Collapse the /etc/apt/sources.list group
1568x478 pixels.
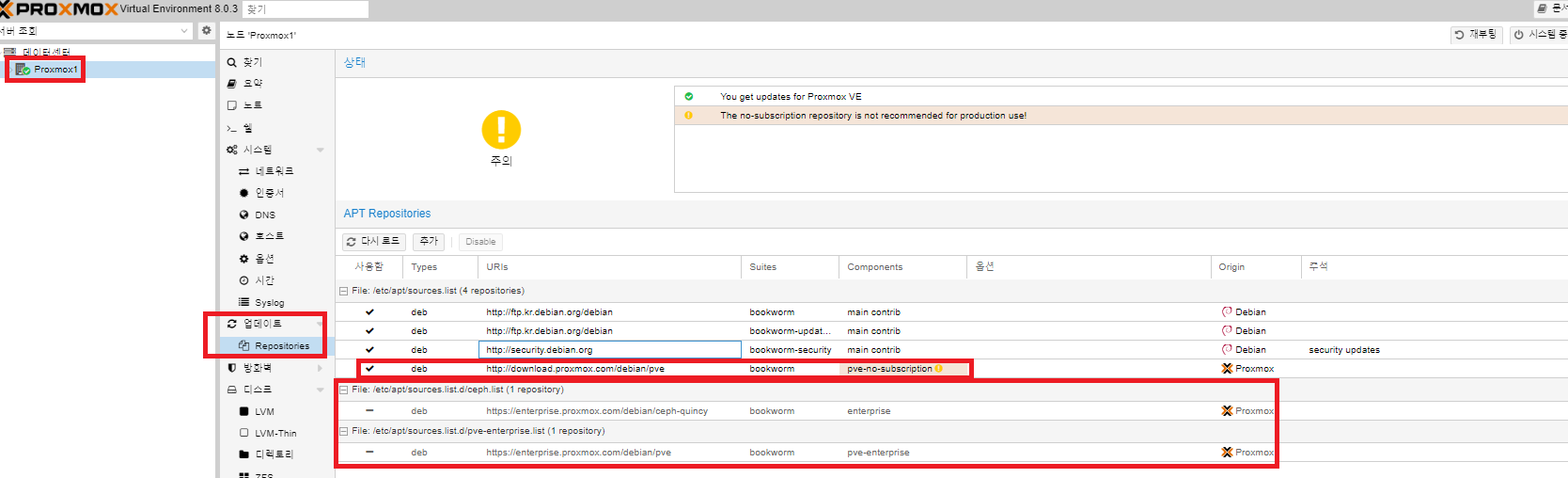pyautogui.click(x=344, y=292)
